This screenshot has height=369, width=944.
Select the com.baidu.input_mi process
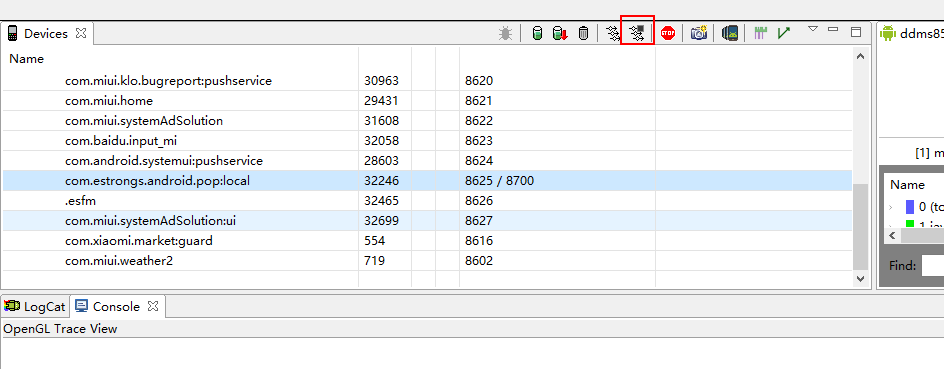tap(121, 141)
